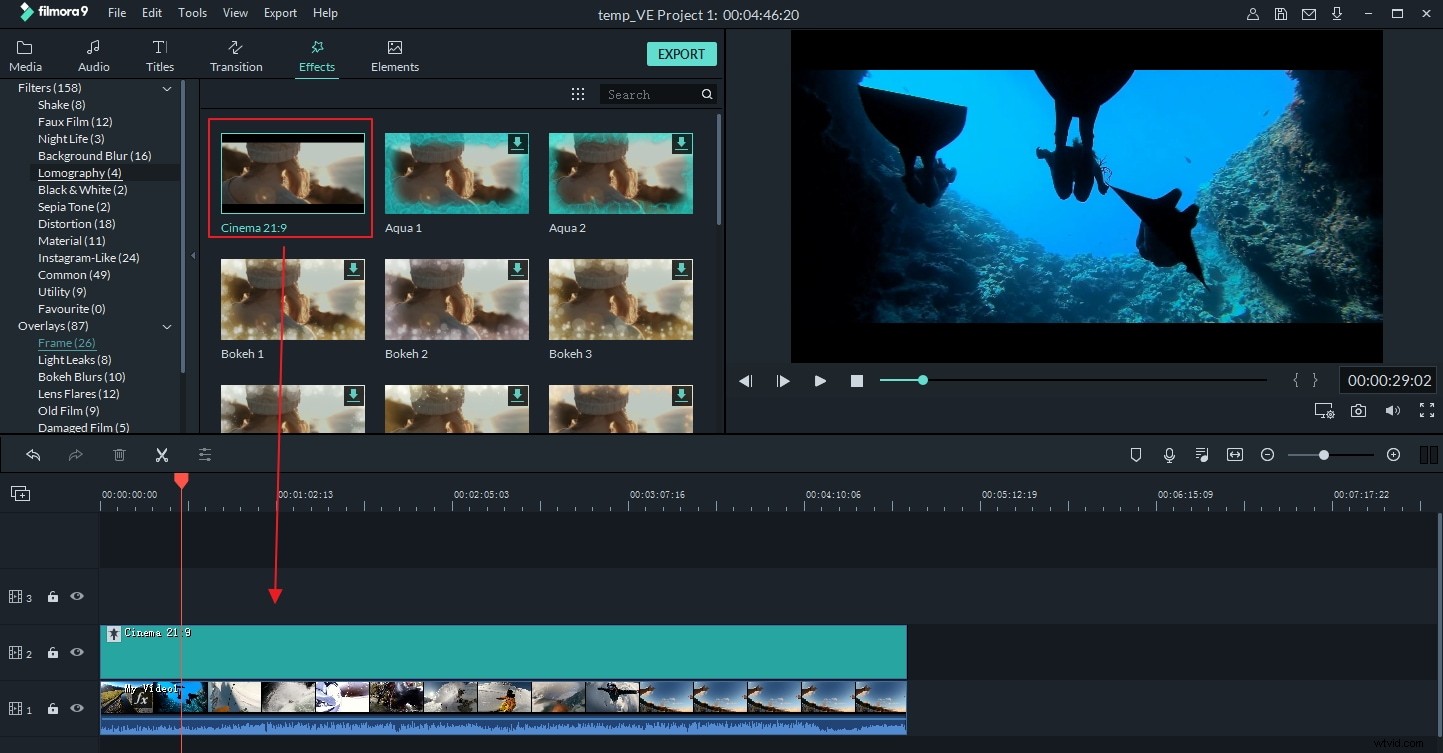Image resolution: width=1443 pixels, height=753 pixels.
Task: Click the Undo arrow icon
Action: pyautogui.click(x=33, y=455)
